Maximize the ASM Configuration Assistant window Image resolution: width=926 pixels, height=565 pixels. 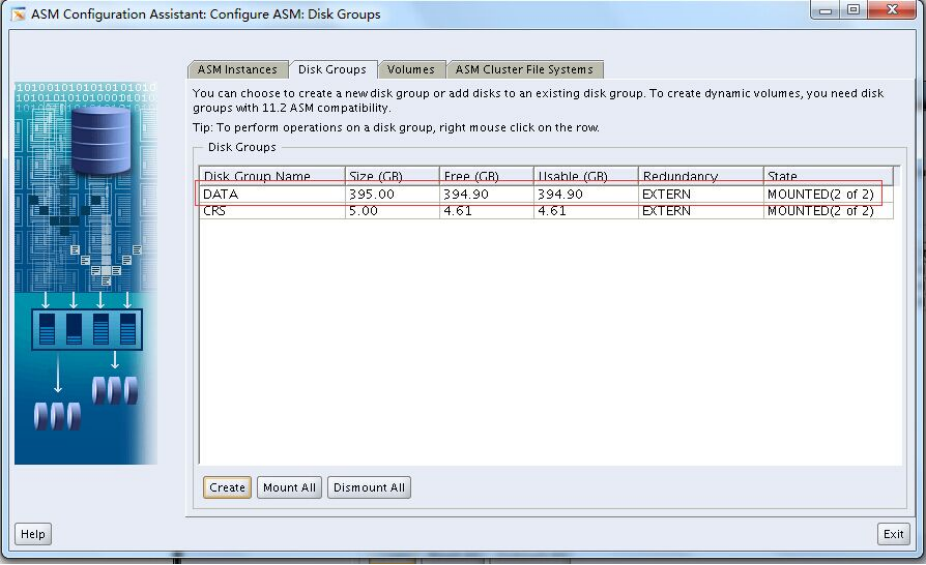point(853,10)
